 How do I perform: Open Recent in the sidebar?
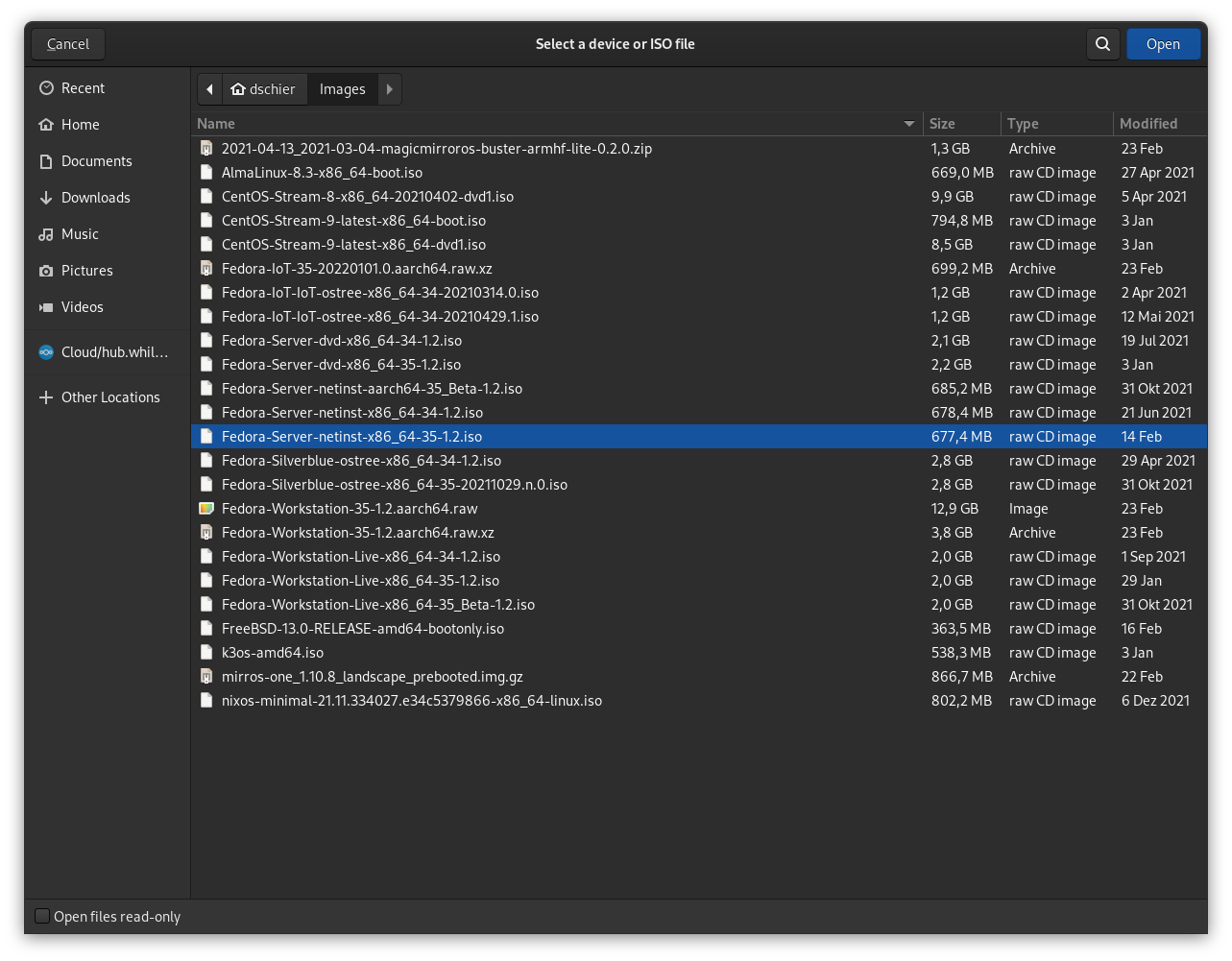107,88
